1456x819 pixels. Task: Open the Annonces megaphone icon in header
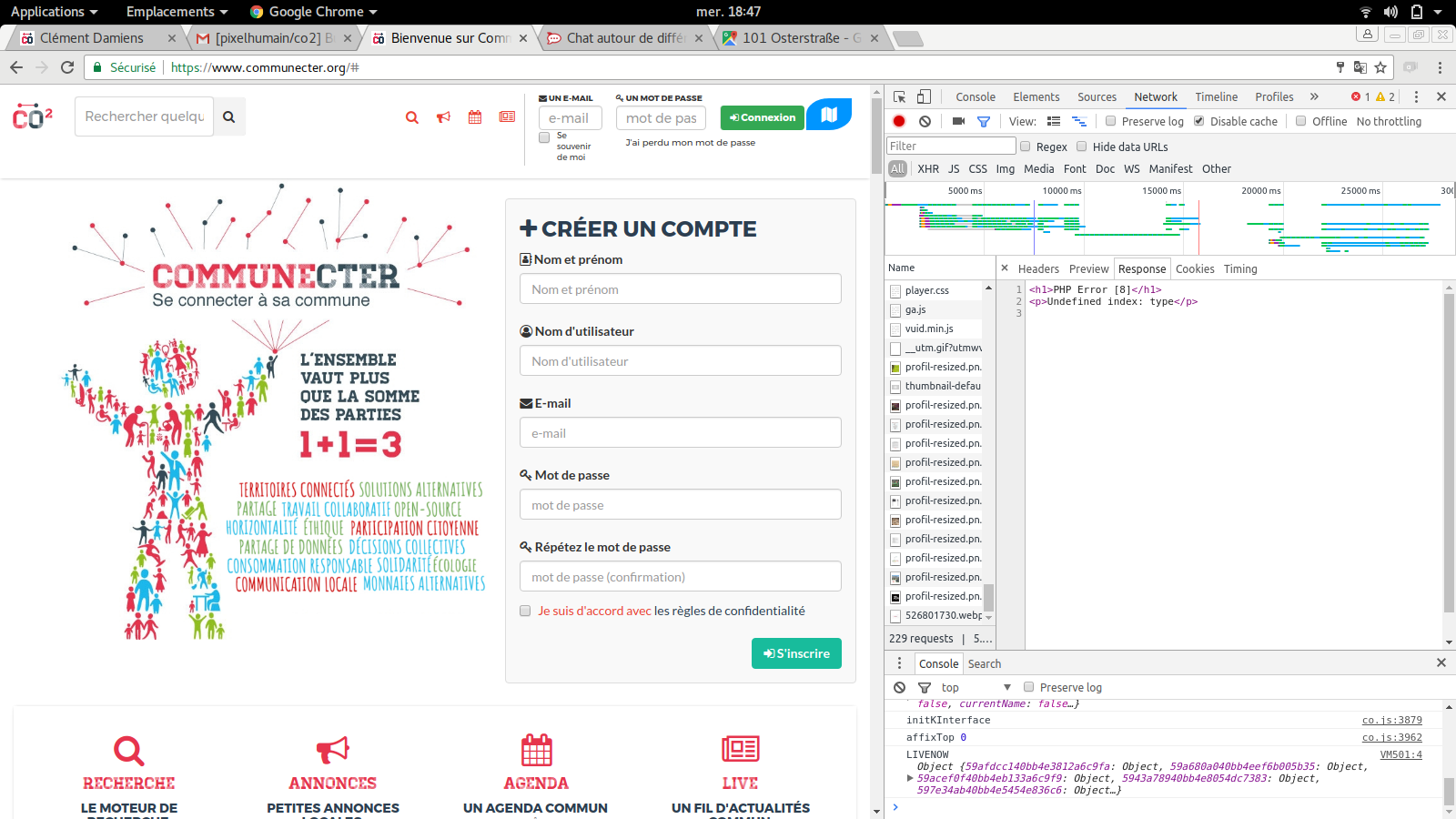(443, 117)
